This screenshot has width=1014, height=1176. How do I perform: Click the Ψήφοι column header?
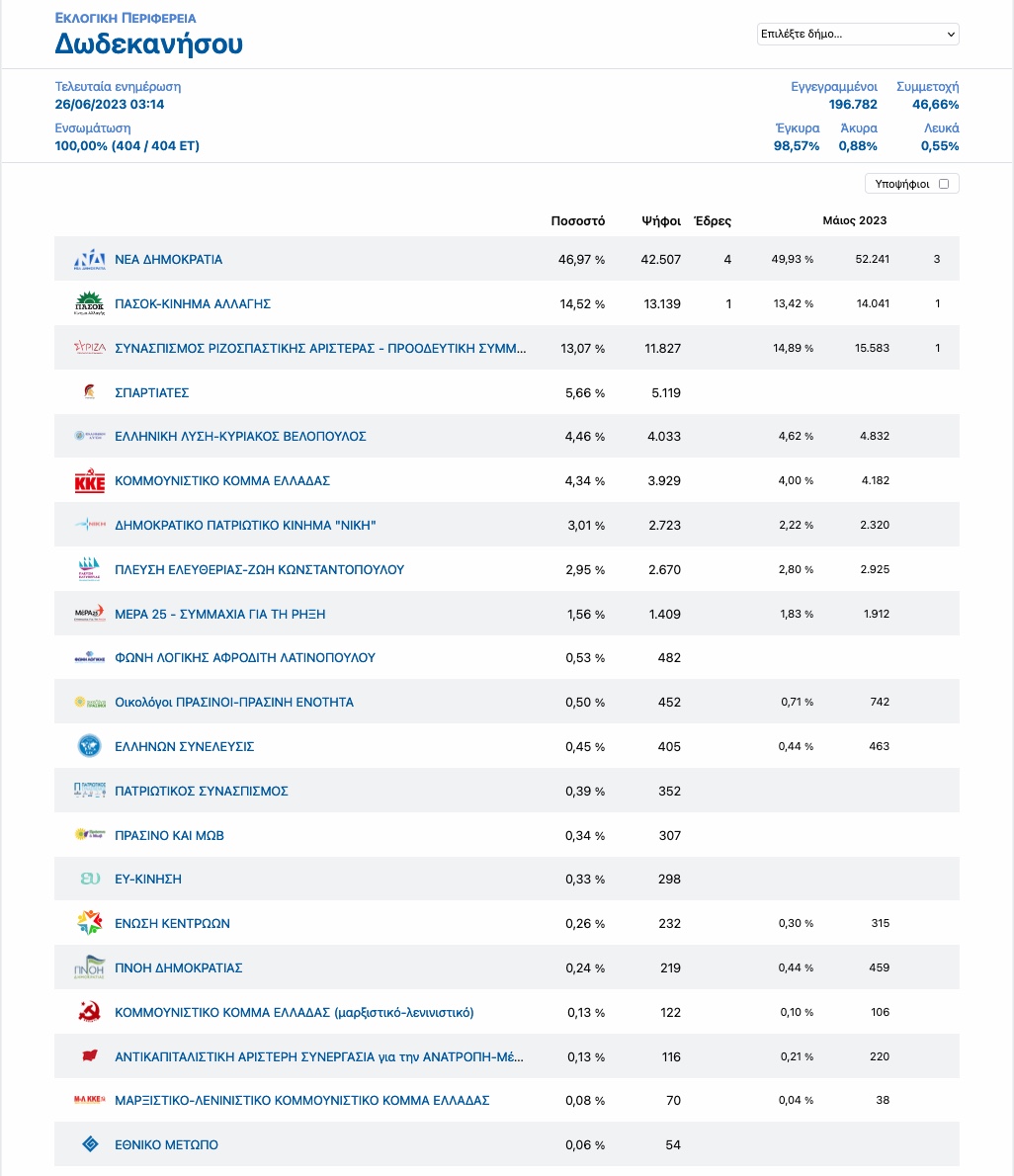[661, 220]
